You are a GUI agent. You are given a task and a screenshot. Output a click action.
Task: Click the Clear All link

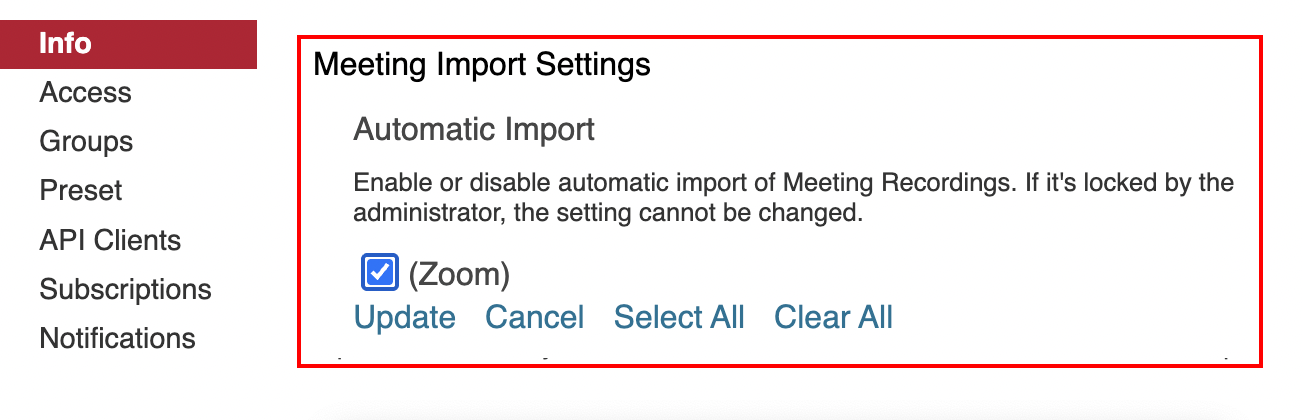(833, 318)
